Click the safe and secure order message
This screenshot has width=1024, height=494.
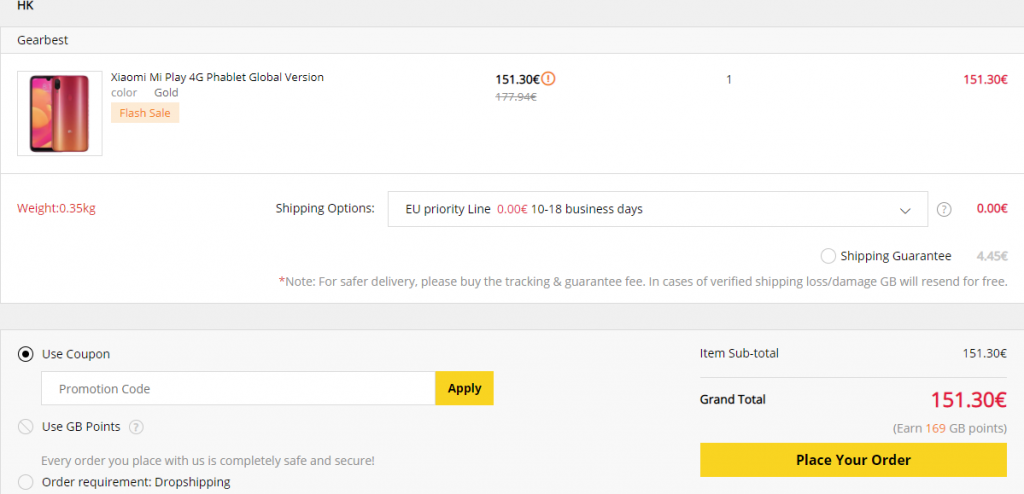[x=208, y=461]
